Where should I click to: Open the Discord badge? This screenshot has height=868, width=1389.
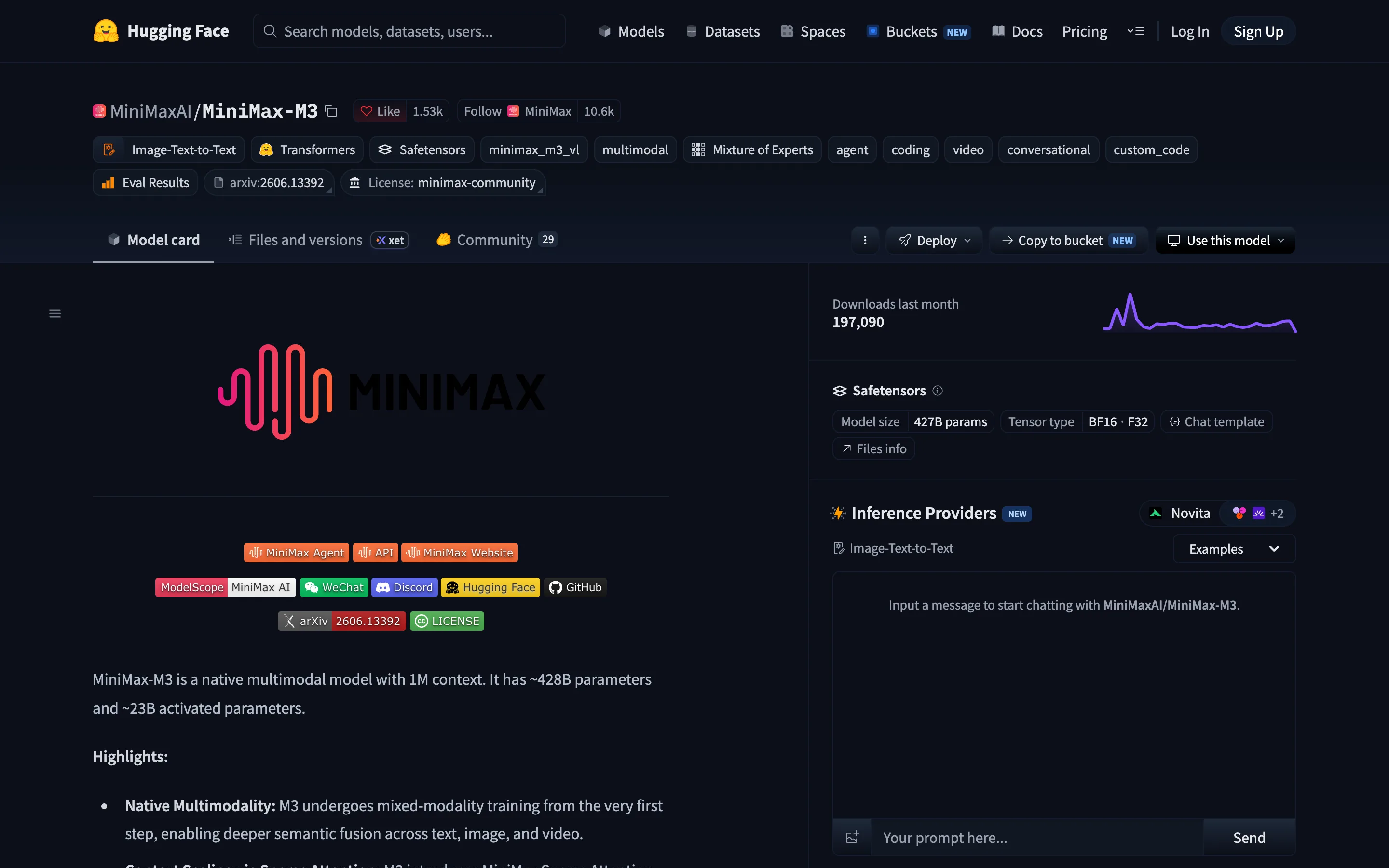[405, 587]
